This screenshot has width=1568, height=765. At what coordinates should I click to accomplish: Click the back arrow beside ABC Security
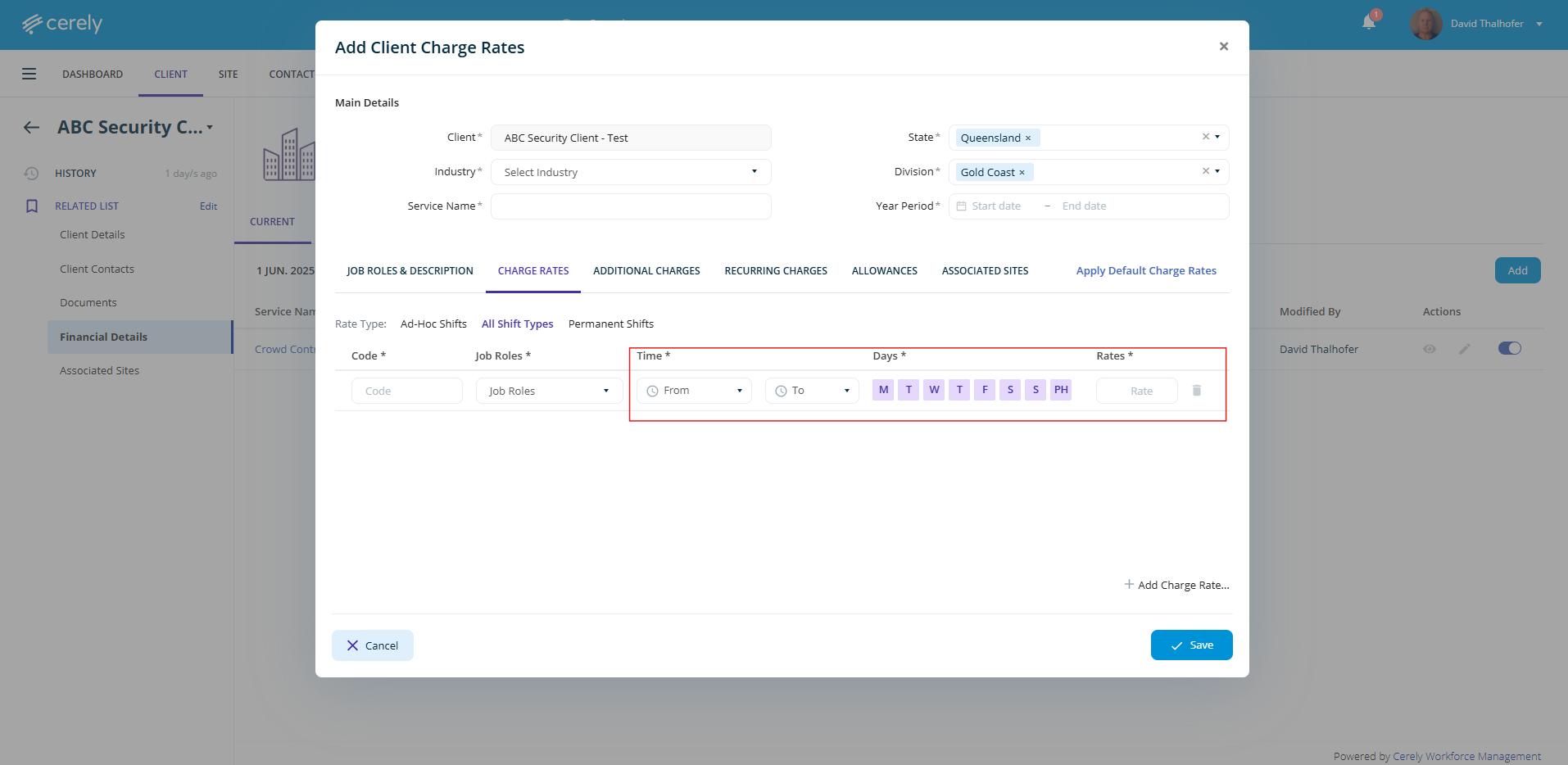tap(31, 127)
